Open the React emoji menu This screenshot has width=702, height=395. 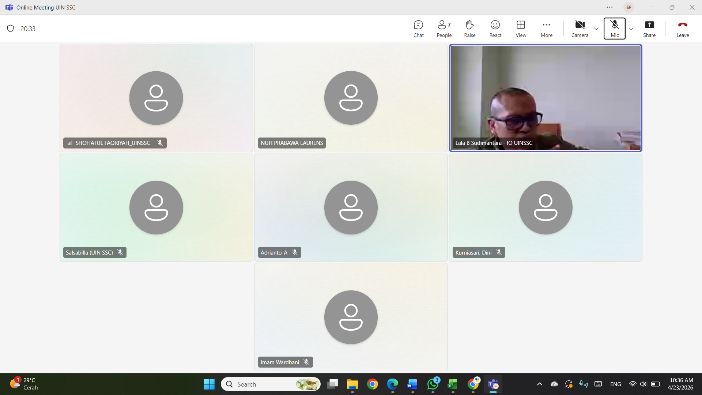tap(495, 28)
